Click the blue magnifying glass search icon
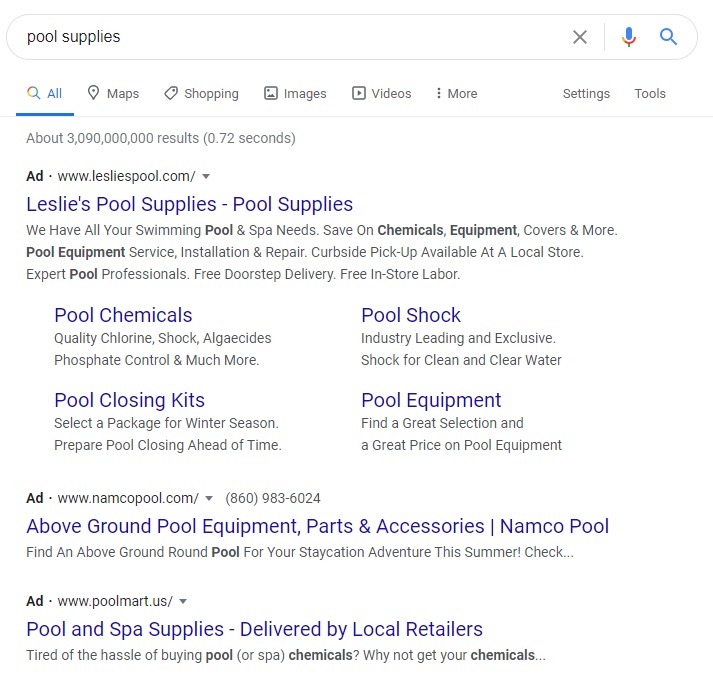The width and height of the screenshot is (713, 697). click(x=668, y=36)
